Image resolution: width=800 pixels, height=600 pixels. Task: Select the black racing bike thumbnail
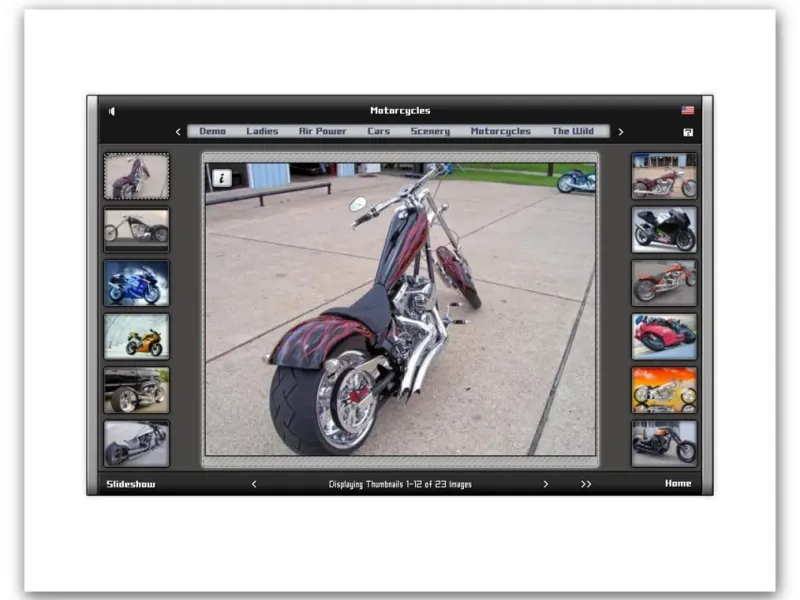point(664,230)
